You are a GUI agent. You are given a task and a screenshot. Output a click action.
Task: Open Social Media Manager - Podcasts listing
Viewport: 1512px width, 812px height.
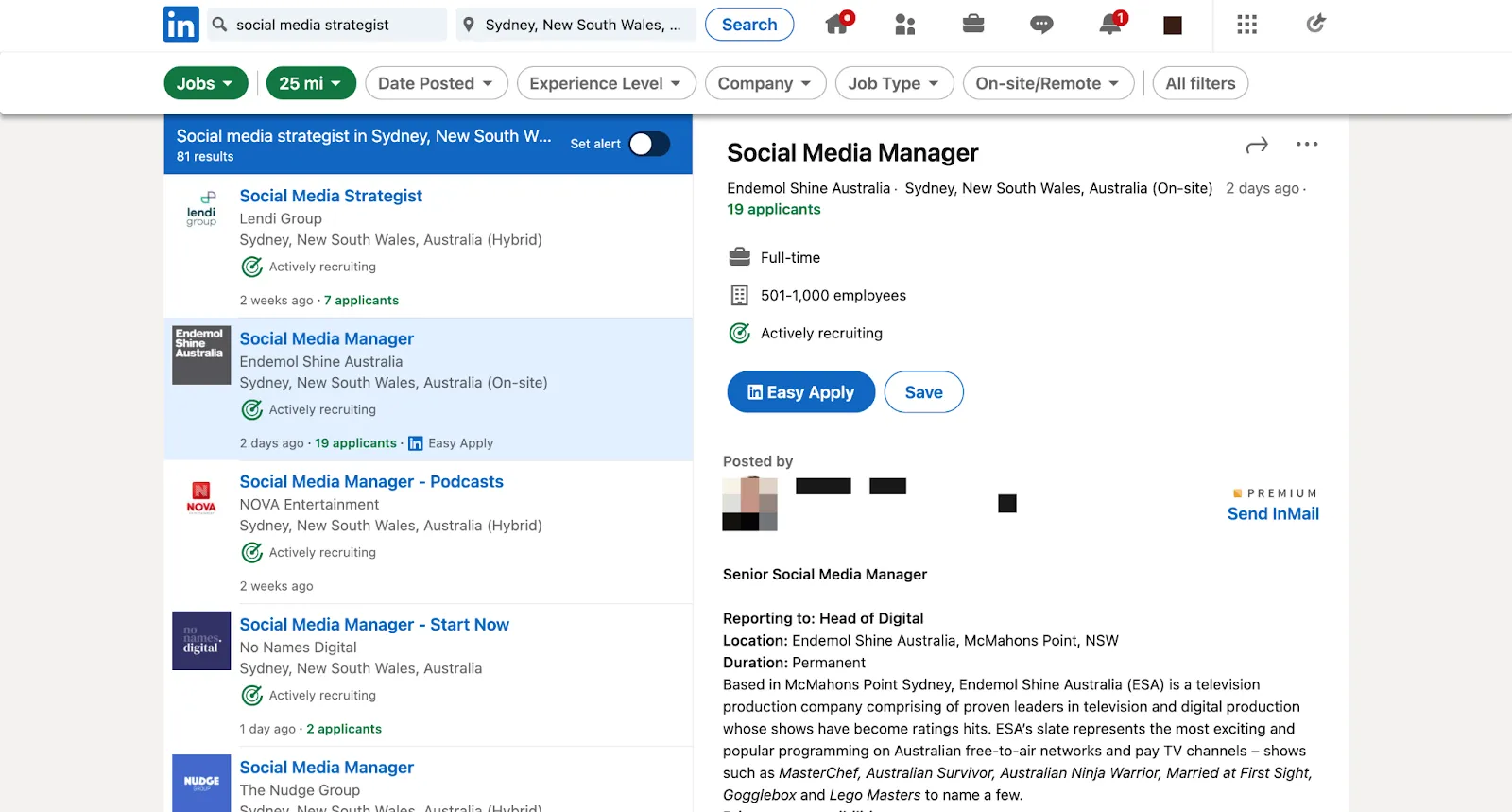(x=371, y=481)
